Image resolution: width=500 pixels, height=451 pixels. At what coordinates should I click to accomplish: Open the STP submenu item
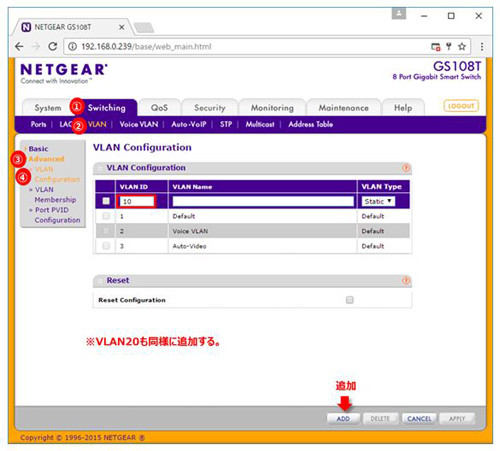(x=226, y=124)
